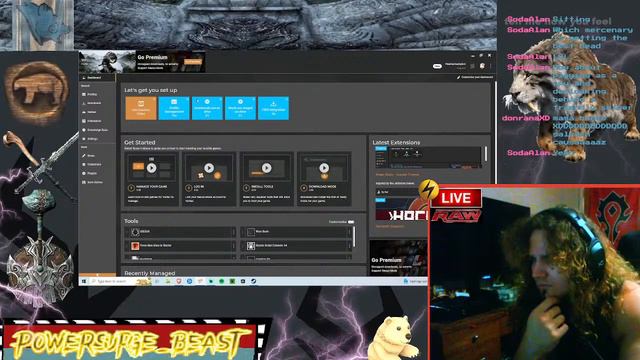Viewport: 640px width, 360px height.
Task: Click the Settings gear icon in sidebar
Action: click(84, 139)
